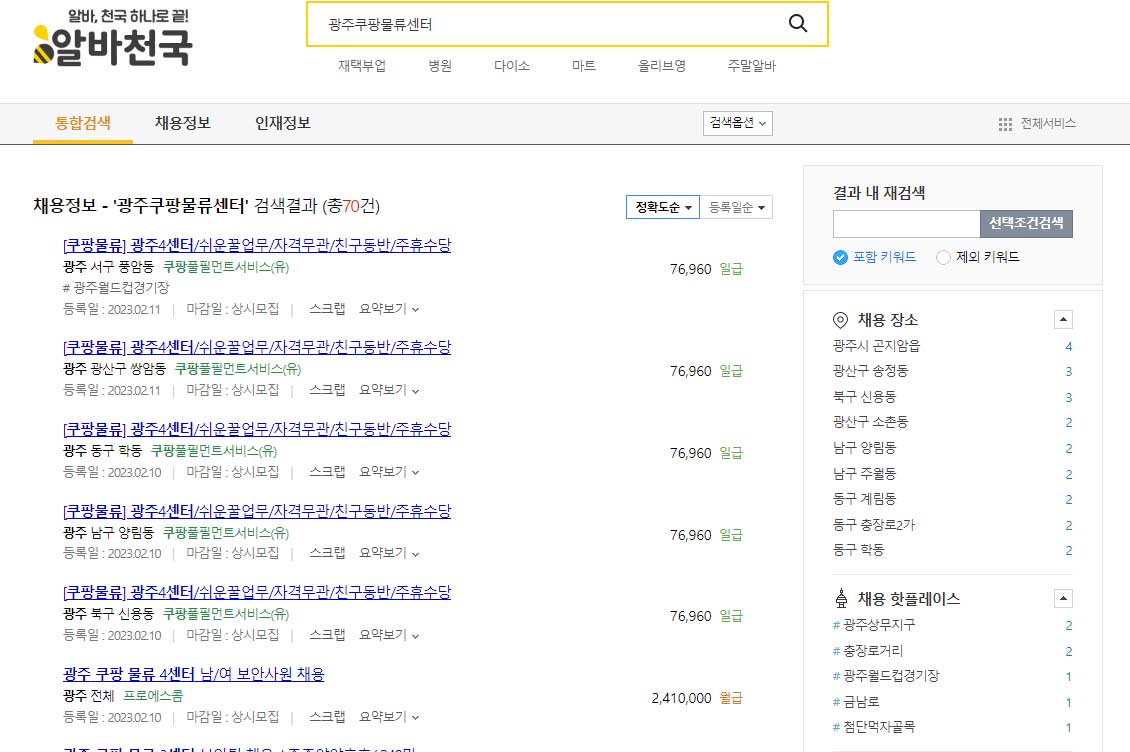This screenshot has width=1130, height=752.
Task: Switch to the 인재정보 tab
Action: click(282, 123)
